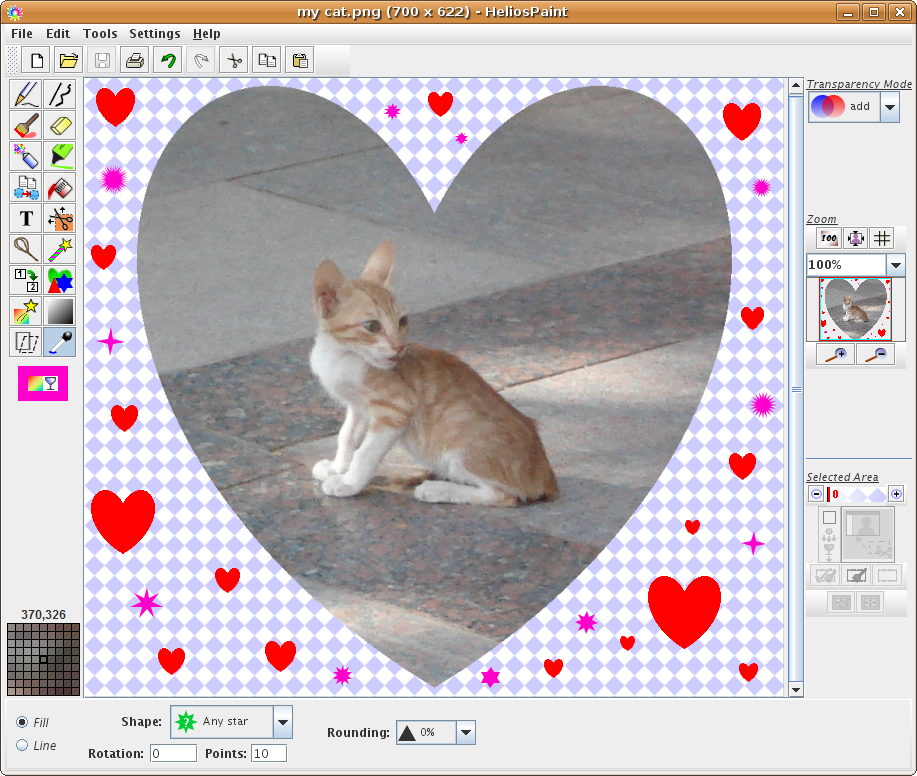Select the rainbow star effects tool

click(26, 311)
